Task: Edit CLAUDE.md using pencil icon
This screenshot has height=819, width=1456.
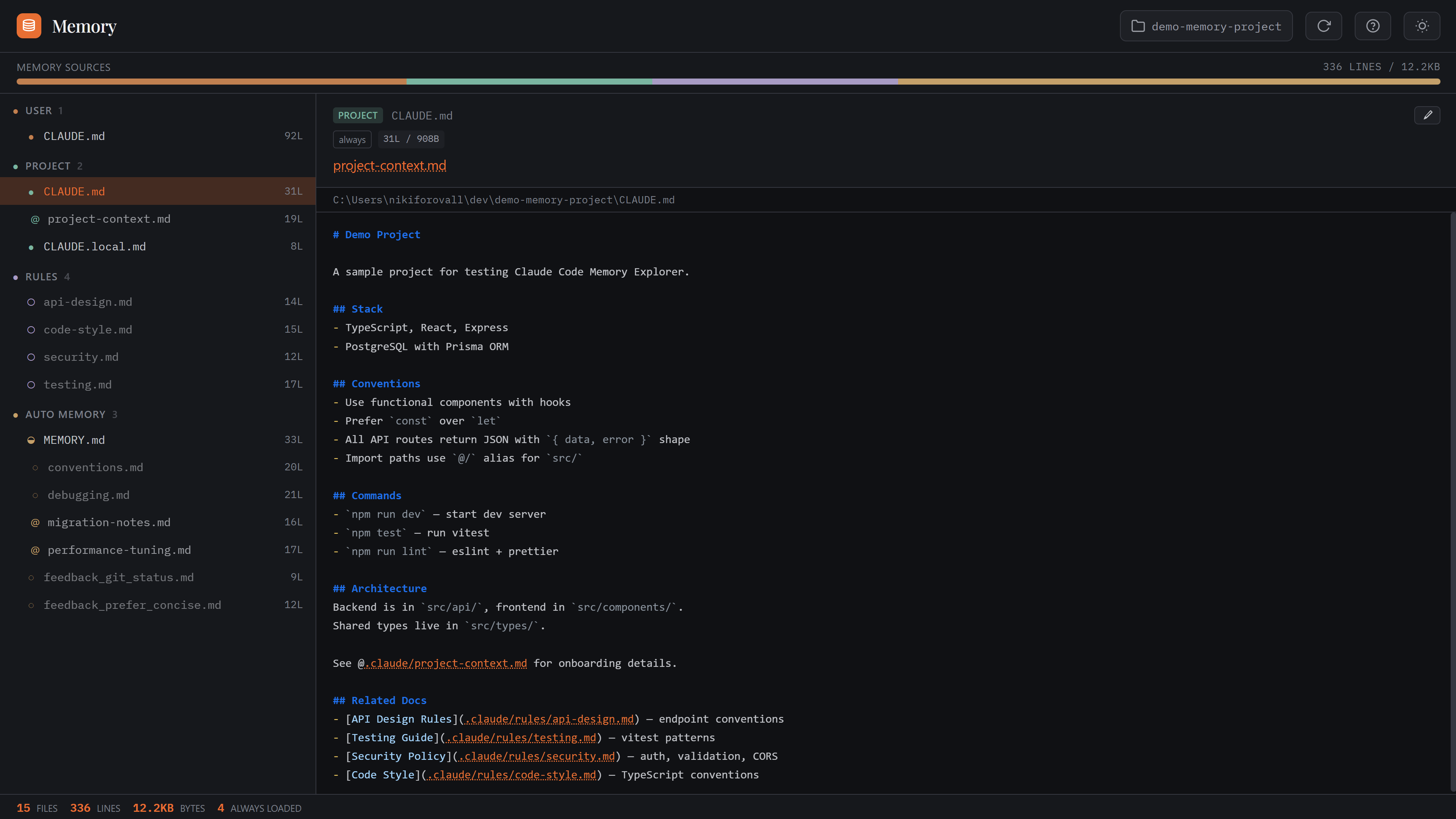Action: click(x=1428, y=115)
